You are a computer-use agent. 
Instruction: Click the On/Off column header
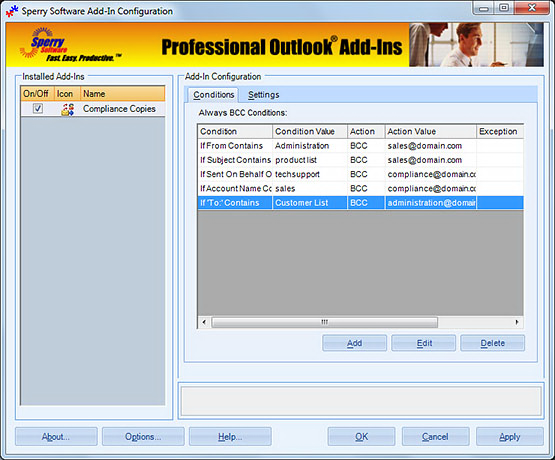[x=37, y=94]
